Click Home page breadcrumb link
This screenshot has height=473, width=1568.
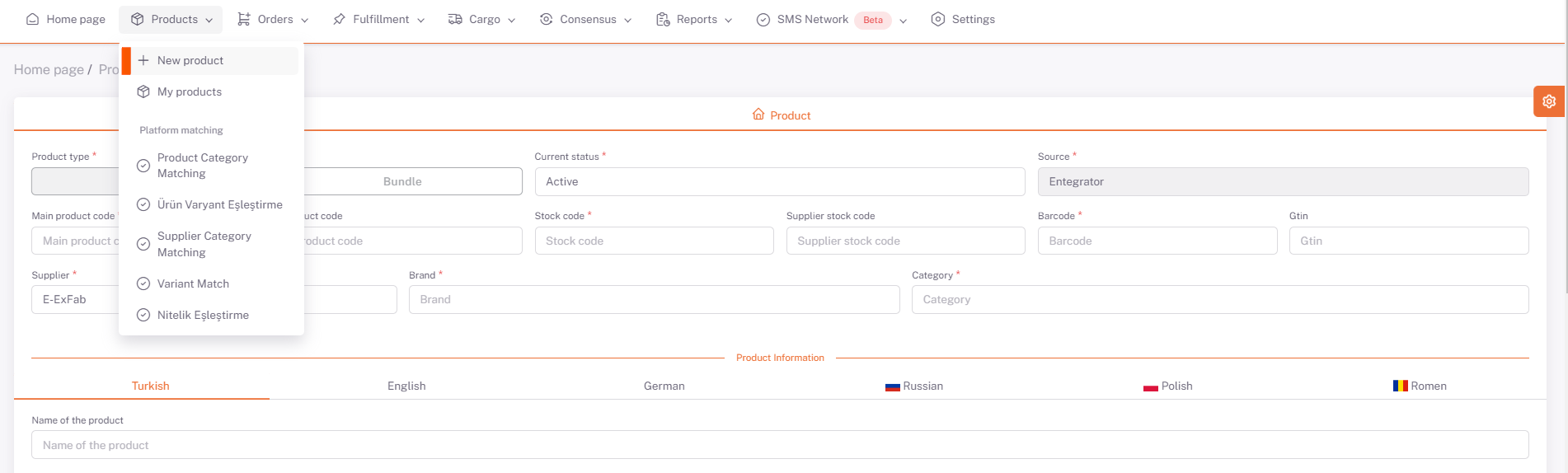pos(49,69)
